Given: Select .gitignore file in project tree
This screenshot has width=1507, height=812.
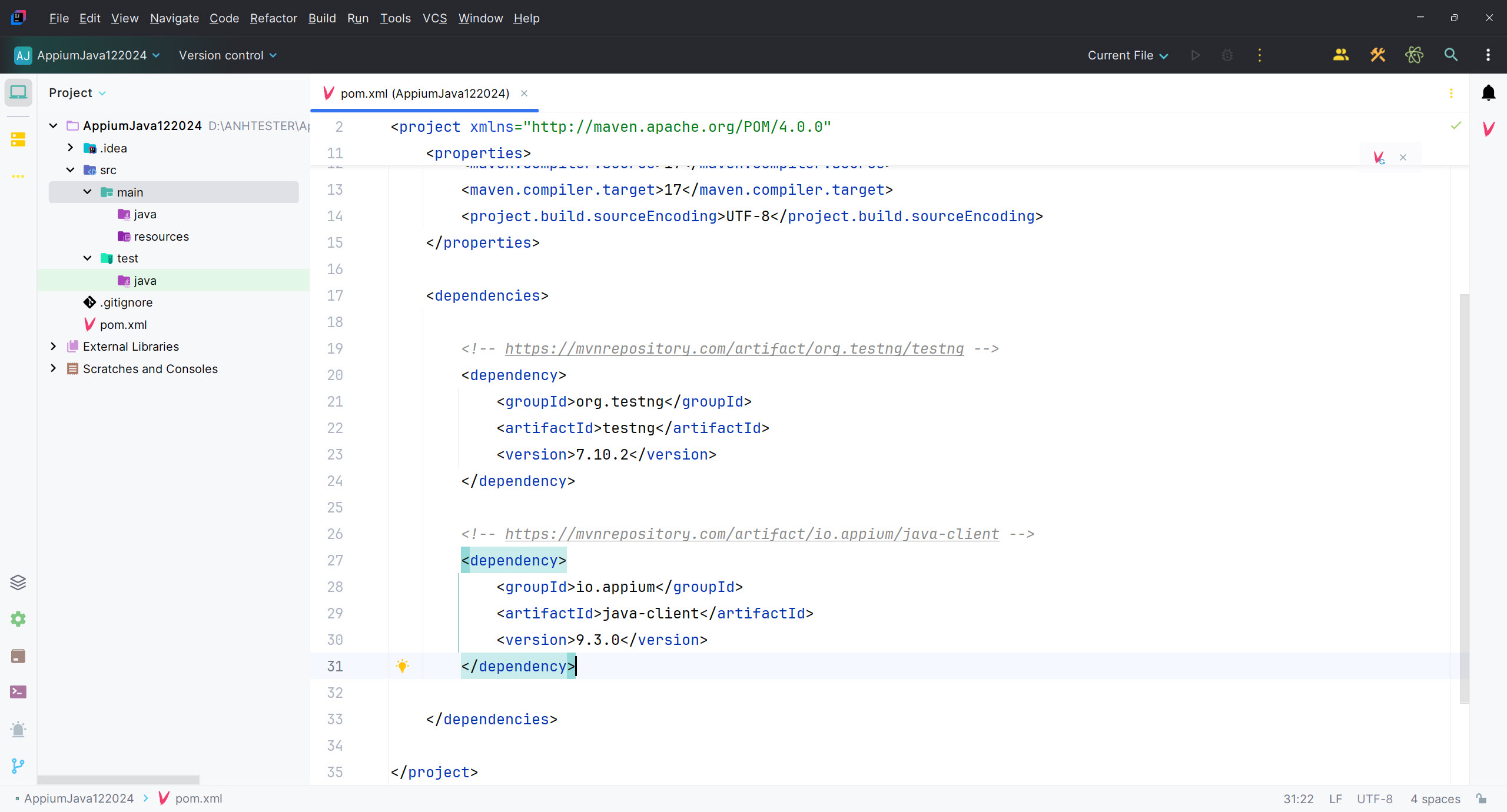Looking at the screenshot, I should (x=126, y=302).
